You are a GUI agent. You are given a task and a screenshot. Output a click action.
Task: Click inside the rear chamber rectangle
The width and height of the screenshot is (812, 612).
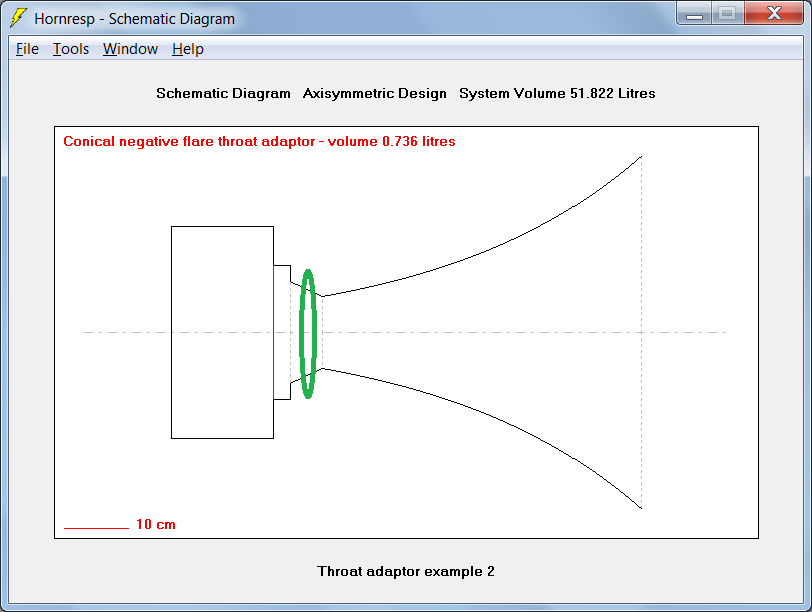point(223,332)
